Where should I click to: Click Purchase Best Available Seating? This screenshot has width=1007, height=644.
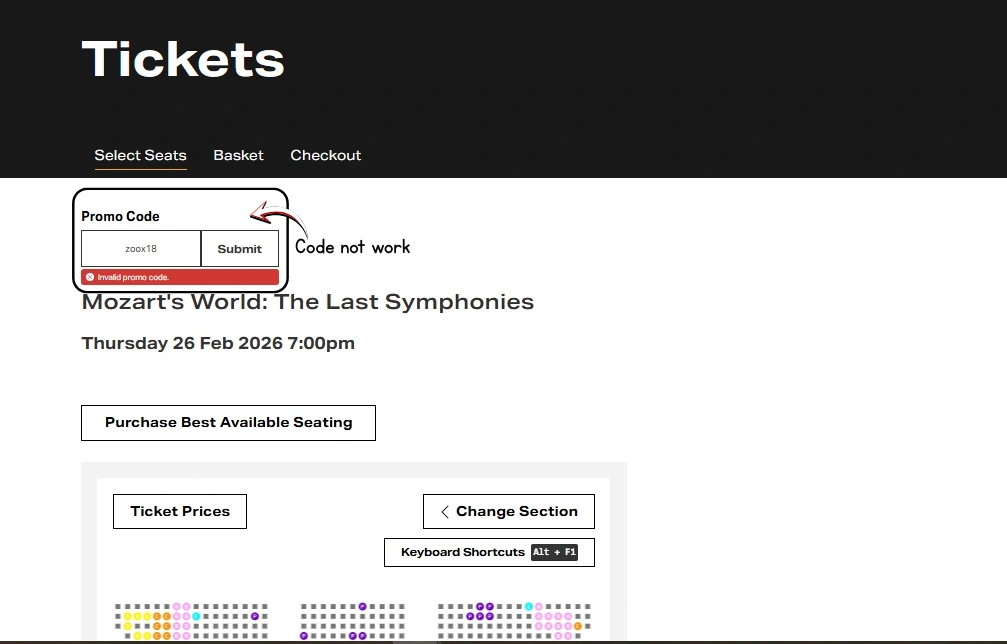(x=228, y=422)
